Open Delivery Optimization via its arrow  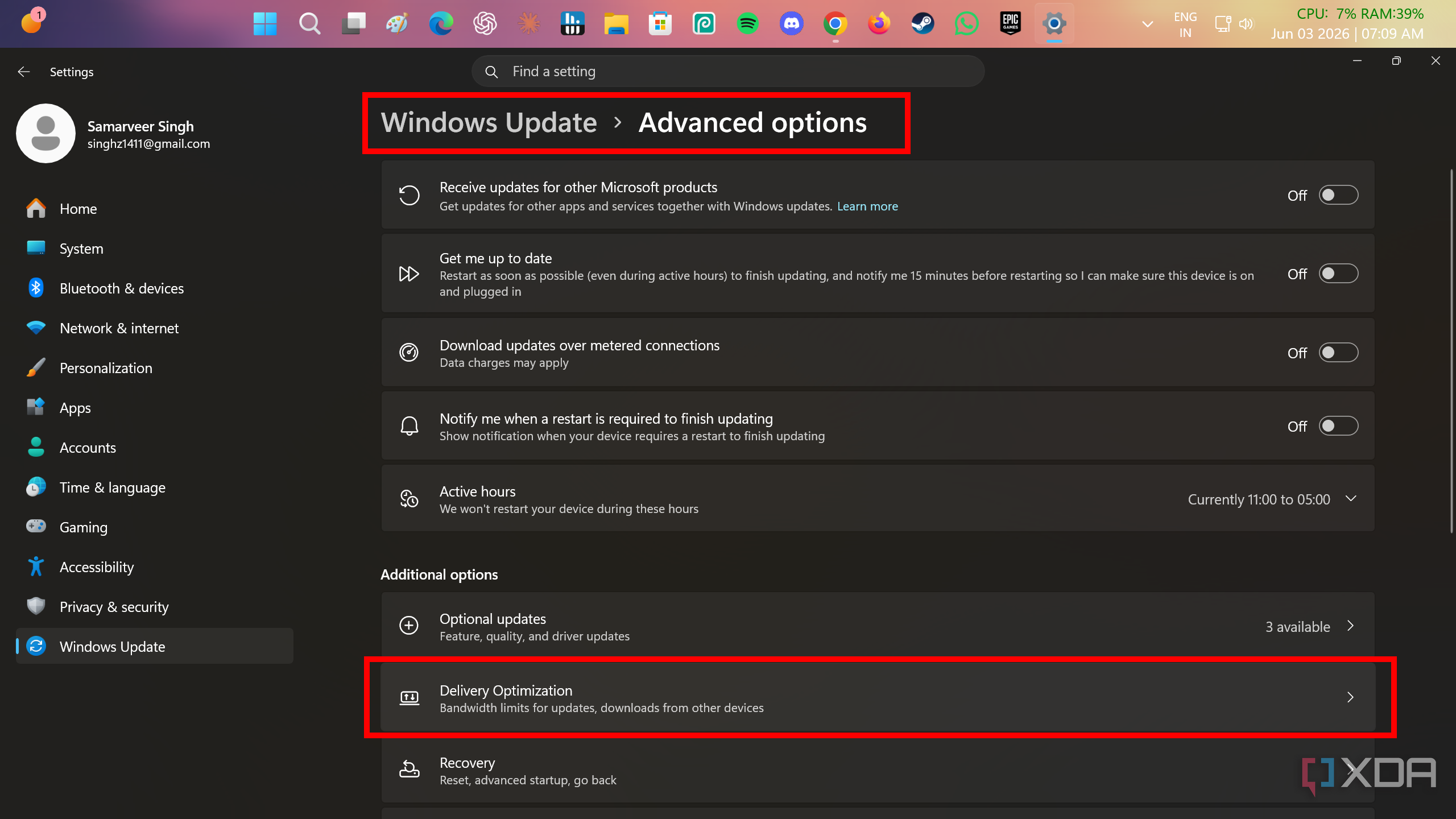tap(1351, 697)
